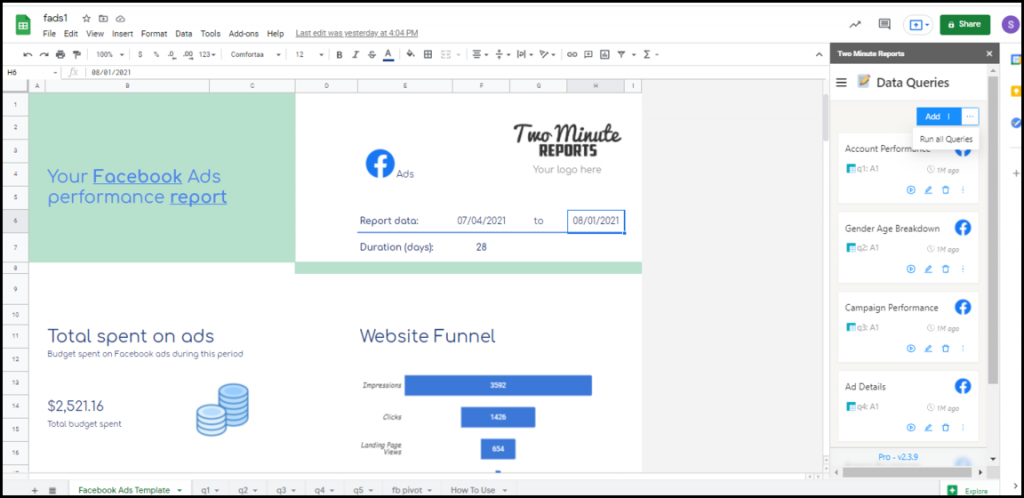This screenshot has width=1024, height=498.
Task: Open the Format menu
Action: tap(154, 33)
